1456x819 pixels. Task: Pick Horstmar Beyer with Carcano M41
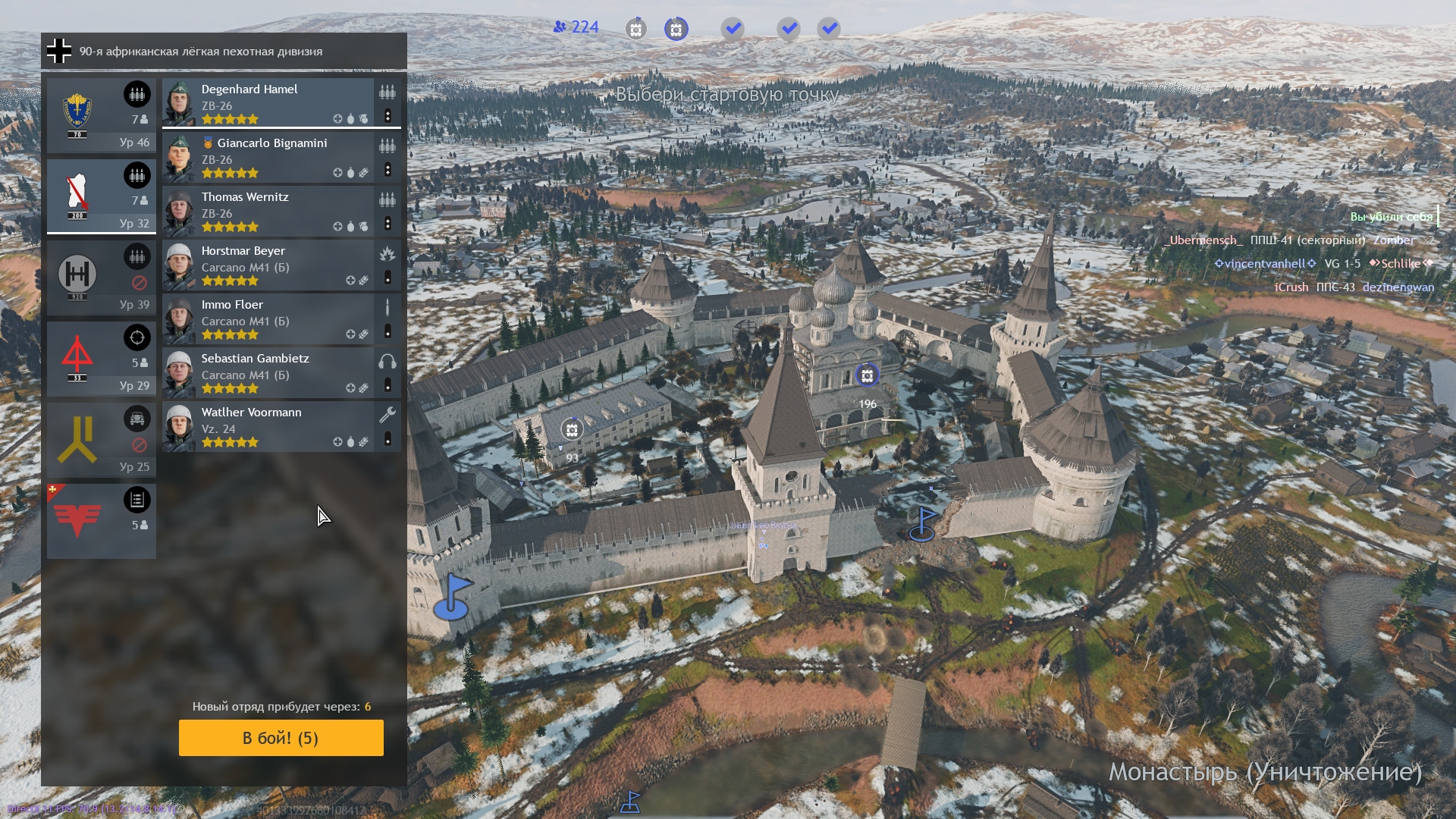tap(281, 265)
